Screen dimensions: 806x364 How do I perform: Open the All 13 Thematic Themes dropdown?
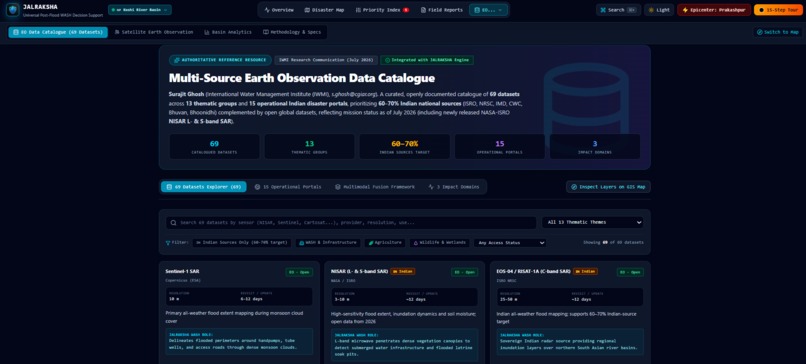593,223
